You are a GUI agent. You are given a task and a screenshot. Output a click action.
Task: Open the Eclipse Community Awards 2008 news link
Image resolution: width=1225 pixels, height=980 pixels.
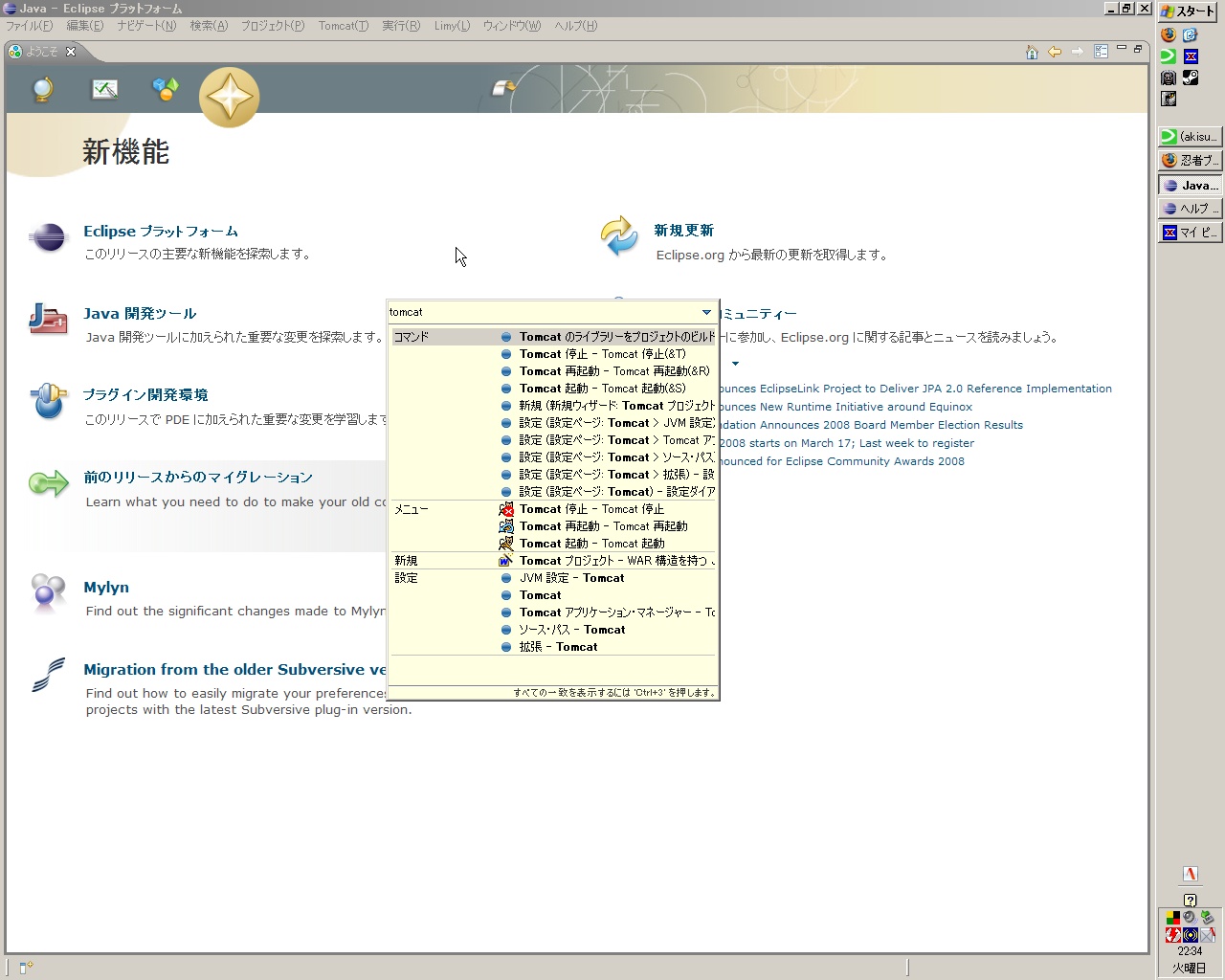(842, 461)
